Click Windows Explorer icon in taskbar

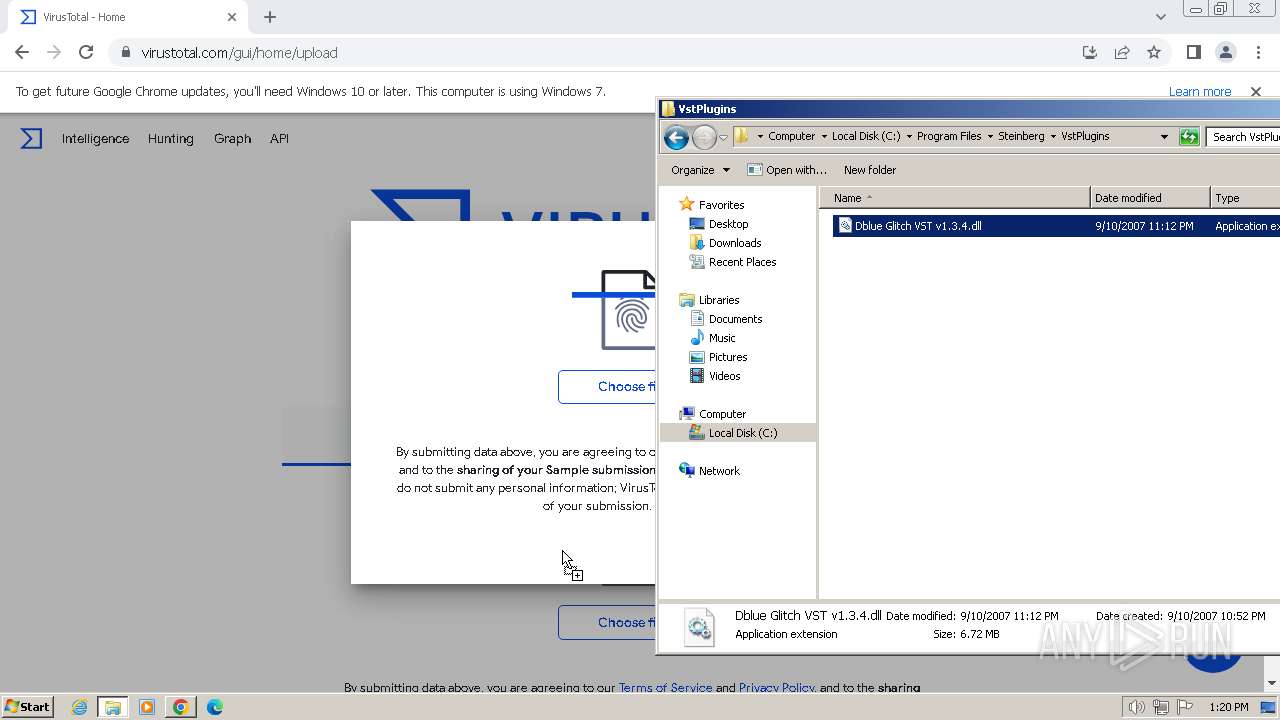[113, 707]
